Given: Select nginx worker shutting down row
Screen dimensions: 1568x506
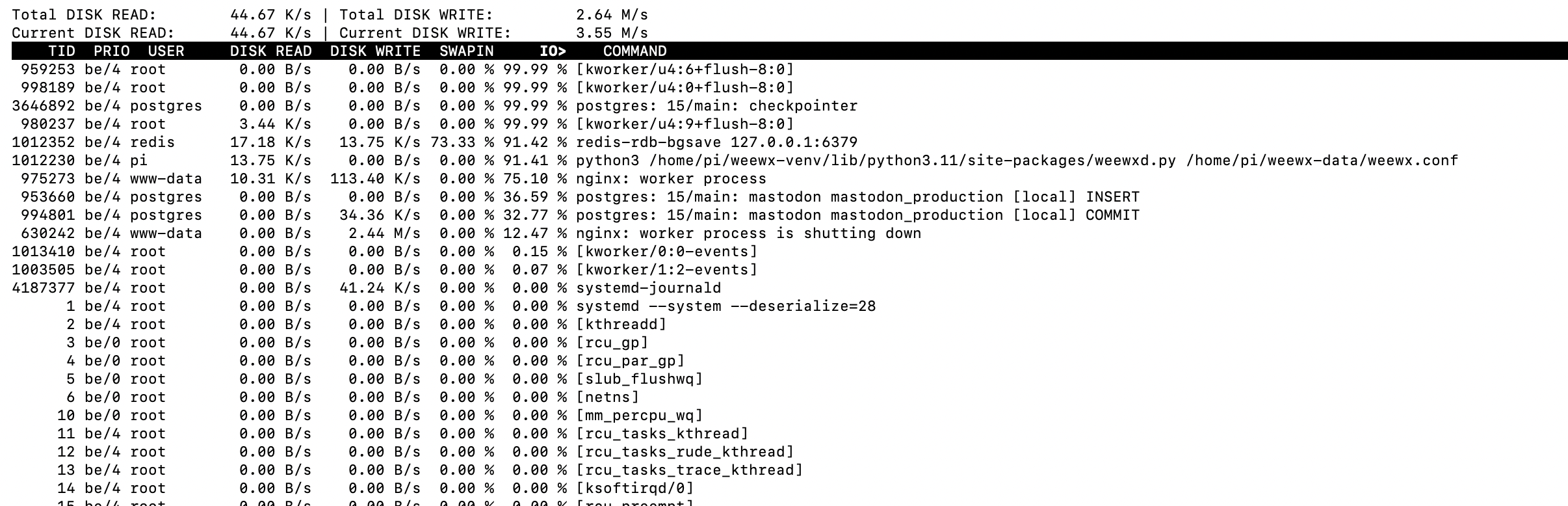Looking at the screenshot, I should click(x=790, y=233).
